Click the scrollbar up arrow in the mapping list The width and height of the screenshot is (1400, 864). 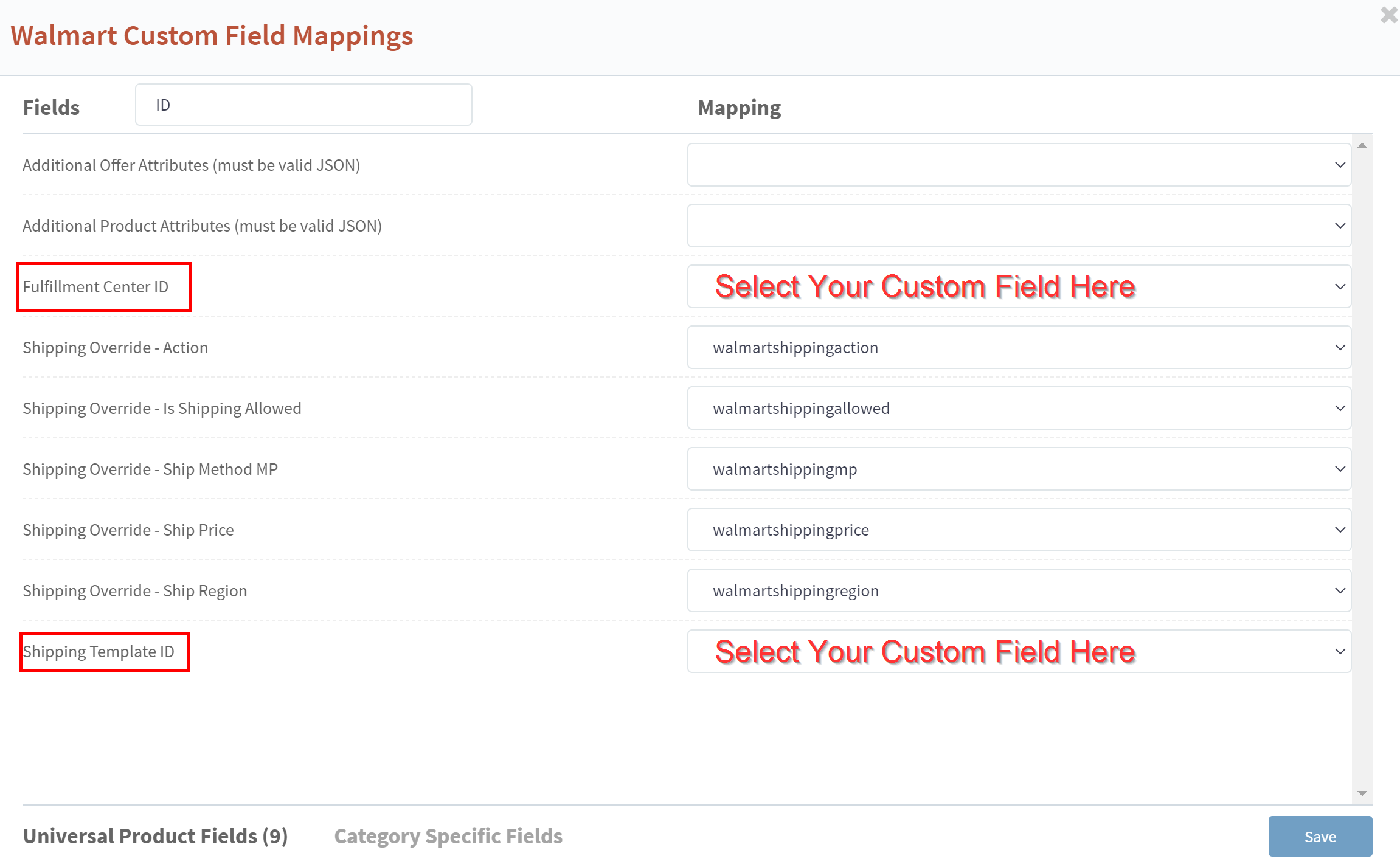[1362, 146]
